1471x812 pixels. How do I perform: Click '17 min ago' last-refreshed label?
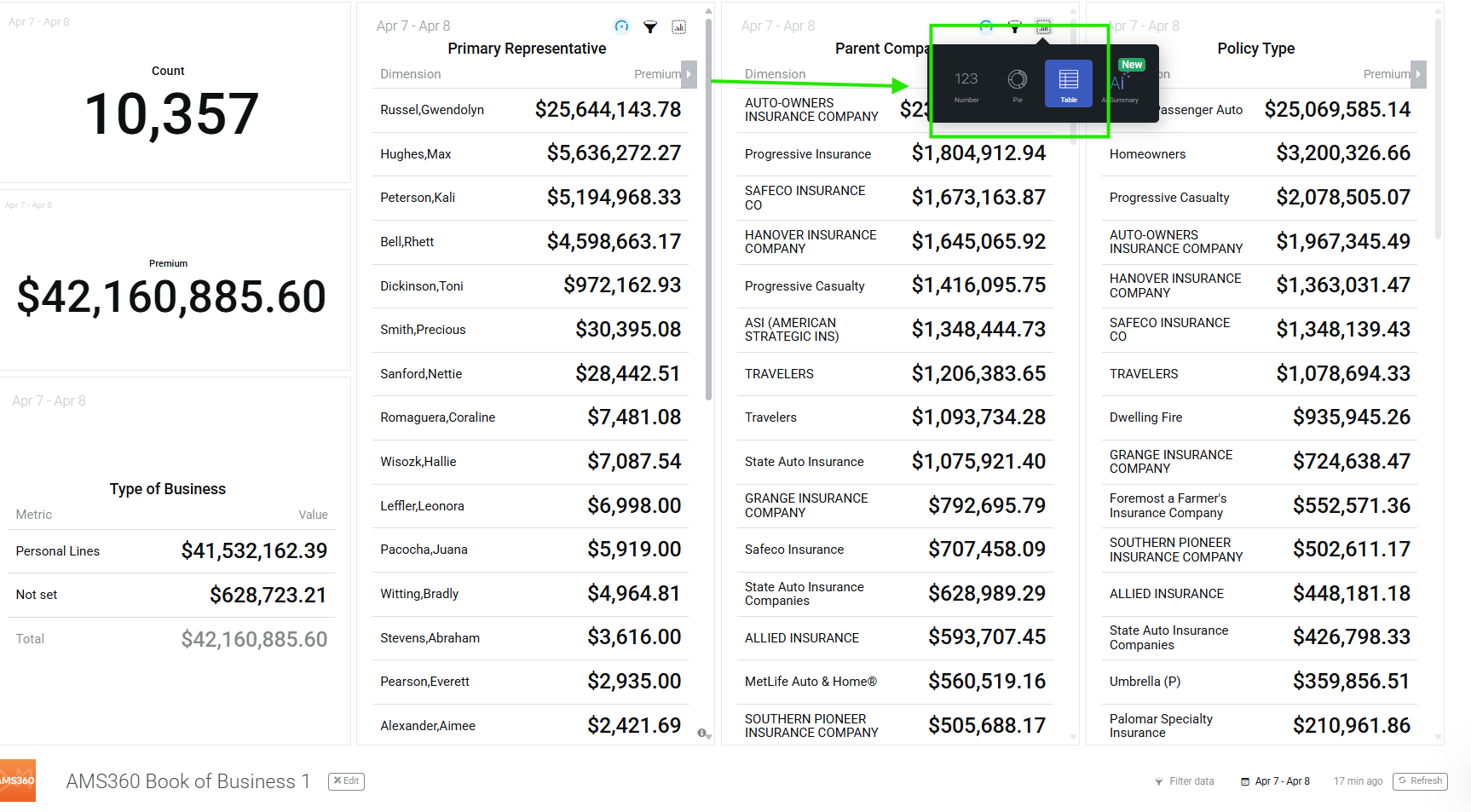click(x=1359, y=781)
